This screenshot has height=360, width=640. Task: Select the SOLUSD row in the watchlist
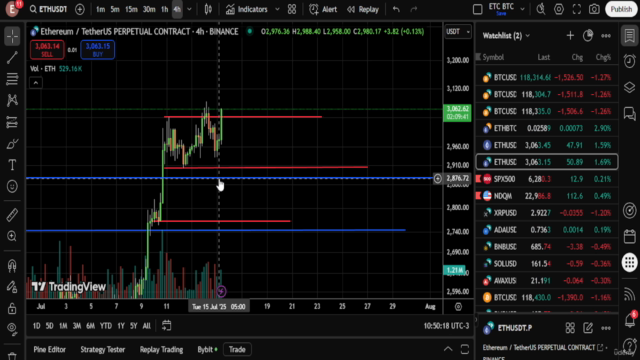coord(547,264)
